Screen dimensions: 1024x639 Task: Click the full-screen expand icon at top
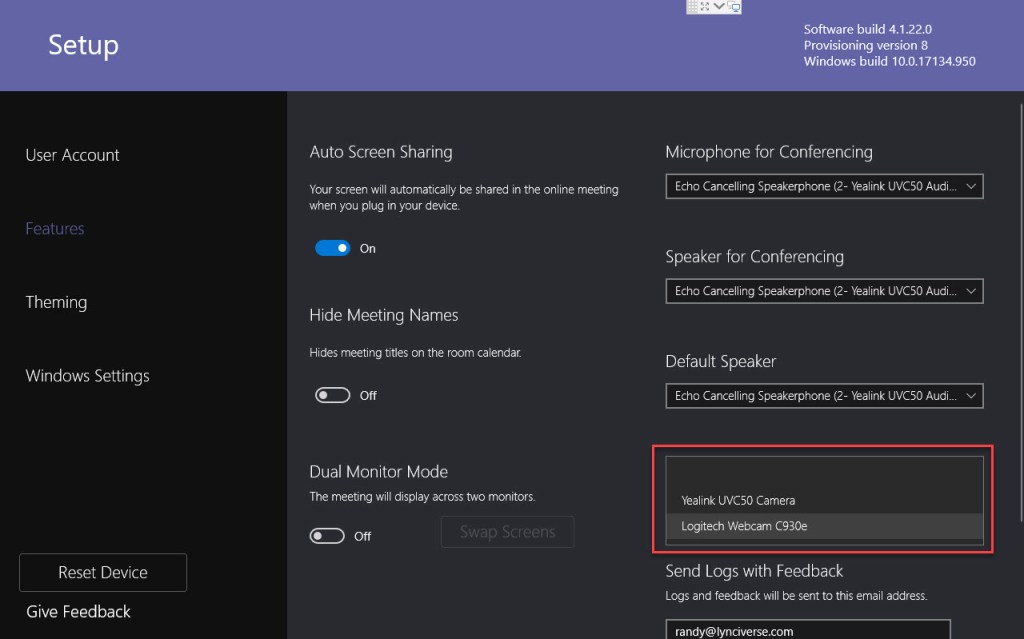coord(704,6)
